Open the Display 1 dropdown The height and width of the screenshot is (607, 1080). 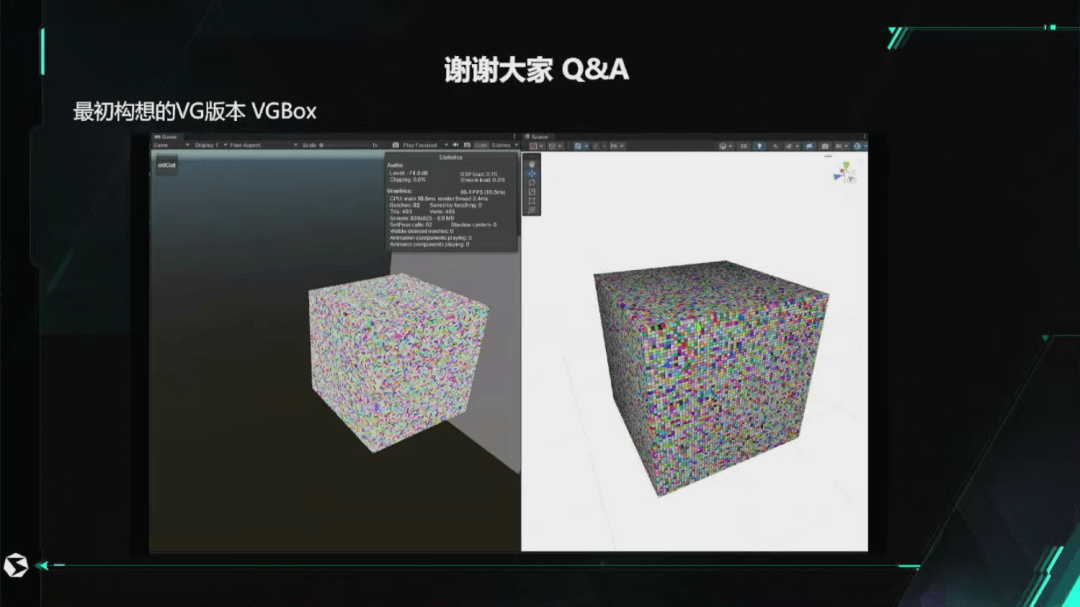(209, 145)
